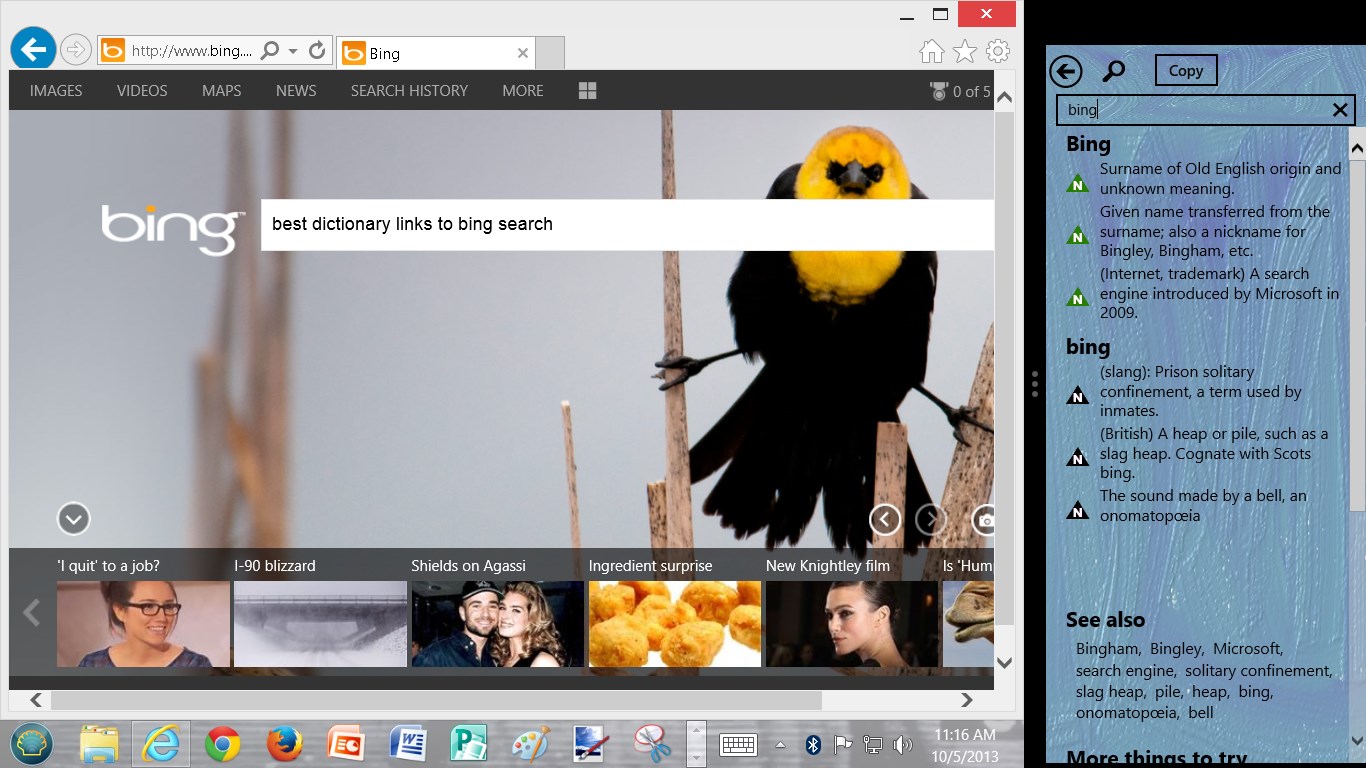Mute audio via the speaker tray icon
The width and height of the screenshot is (1366, 768).
[904, 744]
